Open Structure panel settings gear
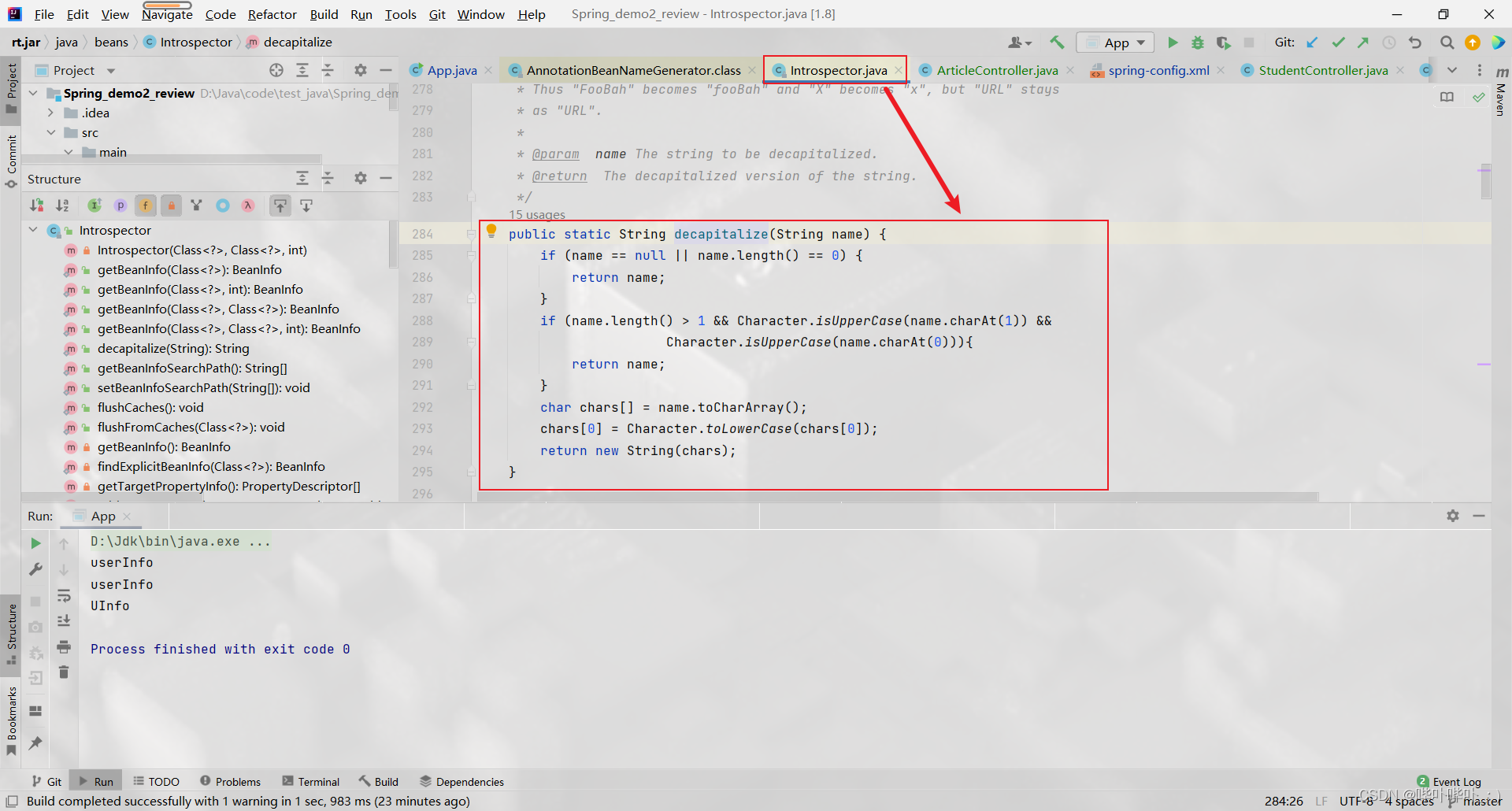1512x811 pixels. pos(361,178)
